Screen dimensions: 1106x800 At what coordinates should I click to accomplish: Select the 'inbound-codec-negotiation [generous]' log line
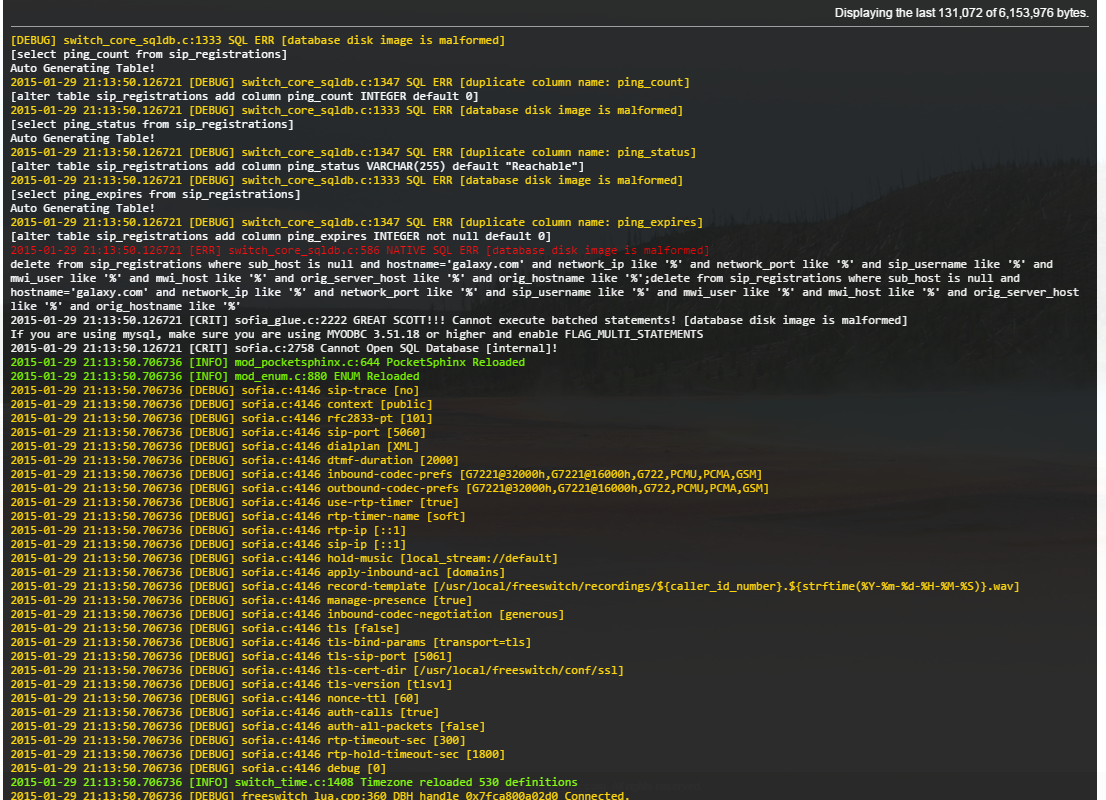point(287,614)
